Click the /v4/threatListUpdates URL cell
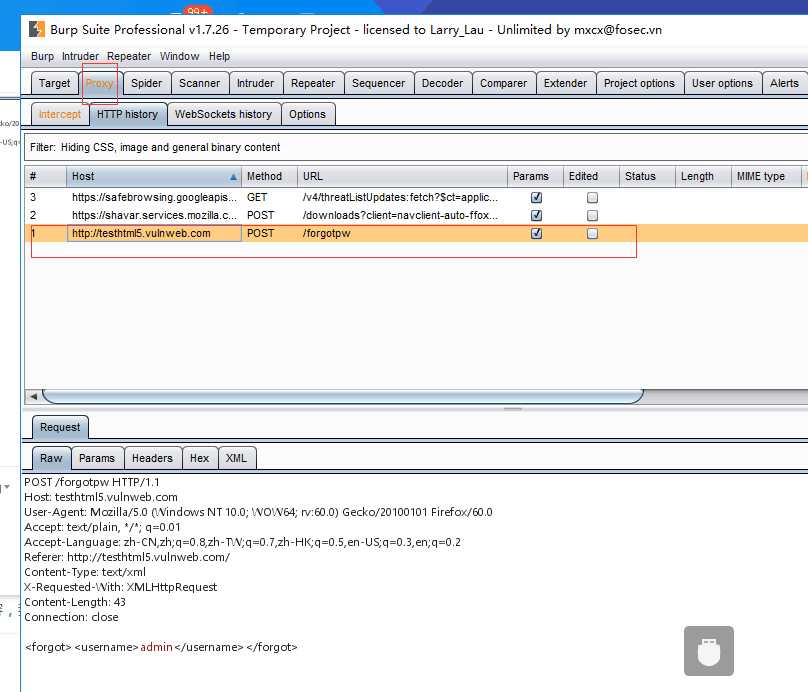 tap(400, 197)
